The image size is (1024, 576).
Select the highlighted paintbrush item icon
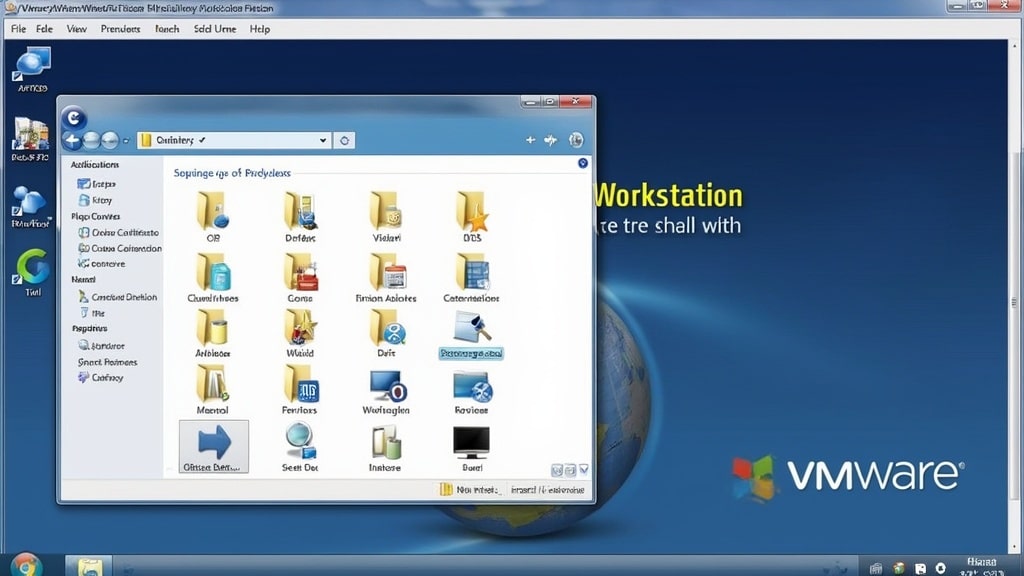pos(472,327)
